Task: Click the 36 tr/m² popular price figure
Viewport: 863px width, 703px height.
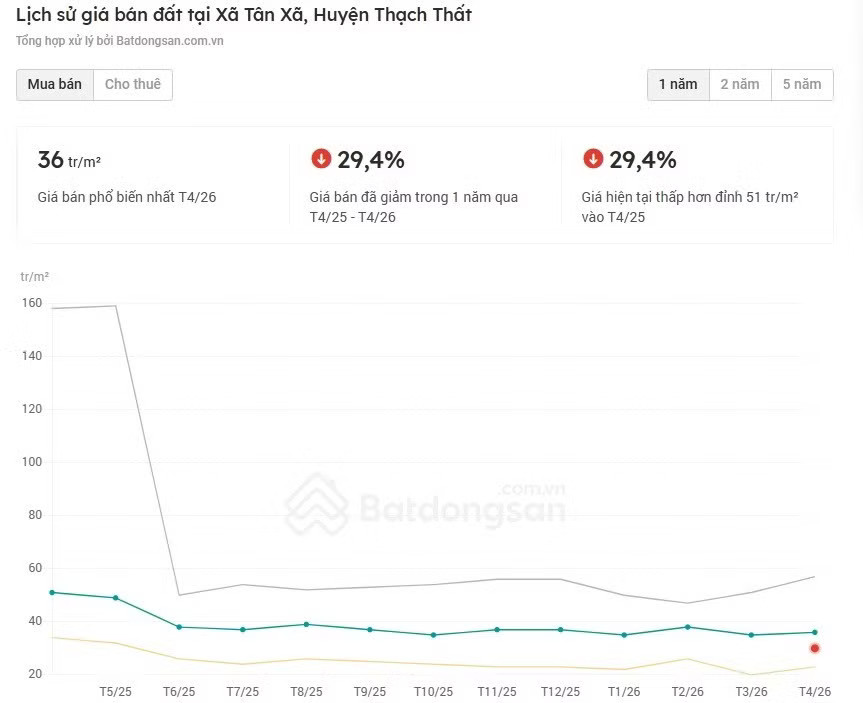Action: tap(69, 160)
